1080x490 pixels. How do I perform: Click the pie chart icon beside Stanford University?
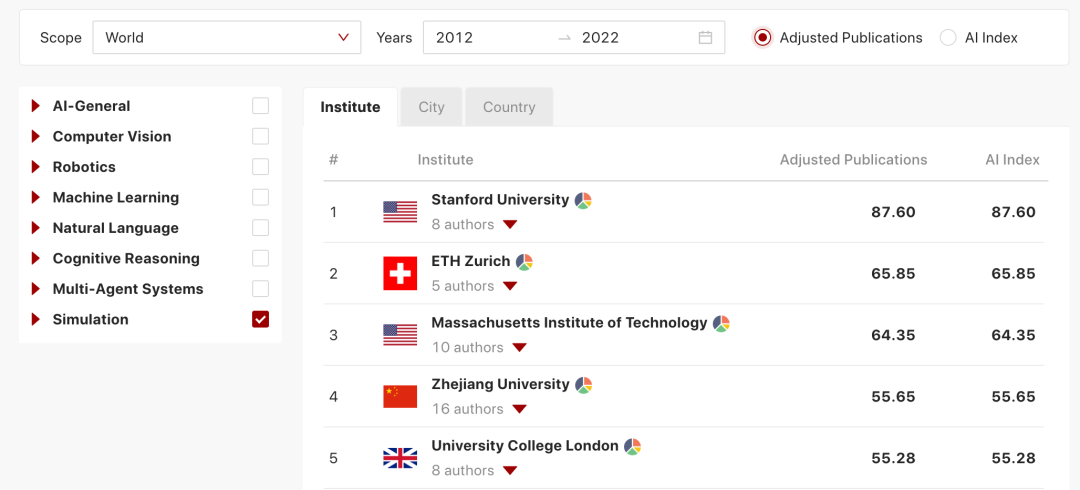[x=584, y=200]
